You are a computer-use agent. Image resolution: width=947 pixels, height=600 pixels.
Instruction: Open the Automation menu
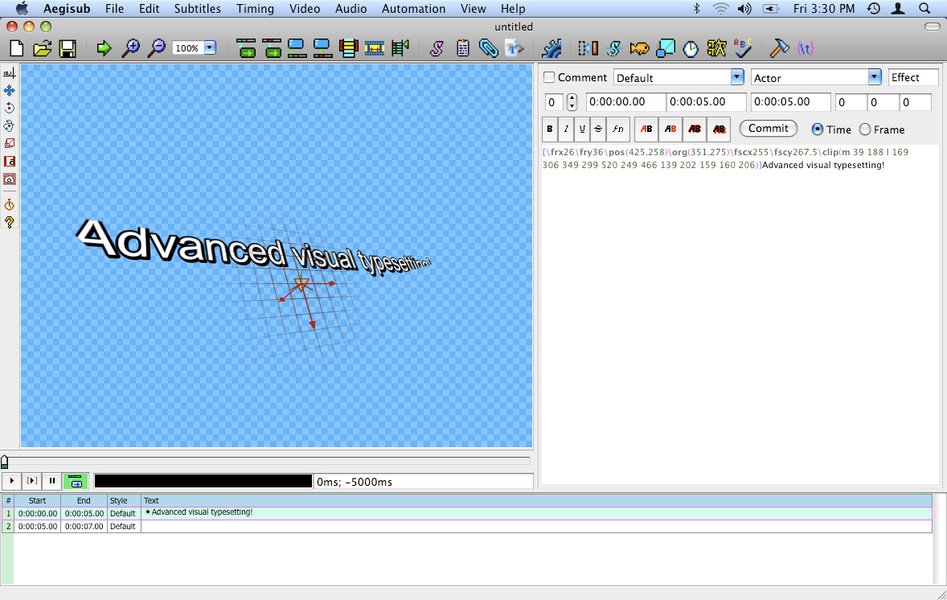pos(413,9)
